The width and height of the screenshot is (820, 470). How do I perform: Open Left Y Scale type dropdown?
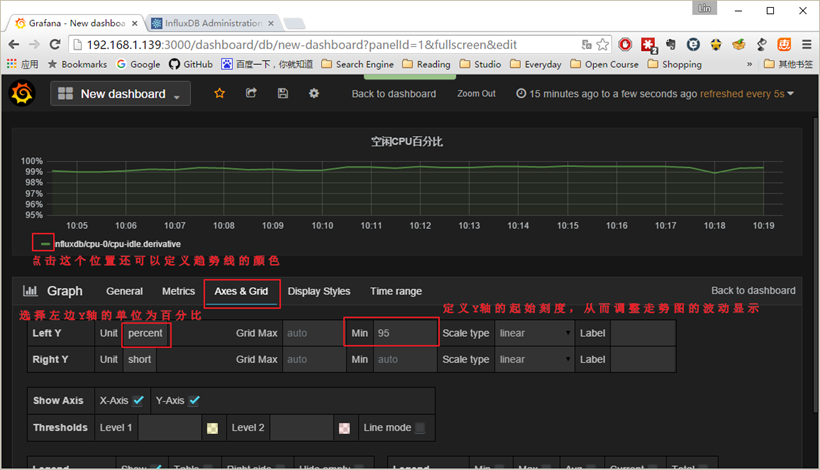(535, 333)
